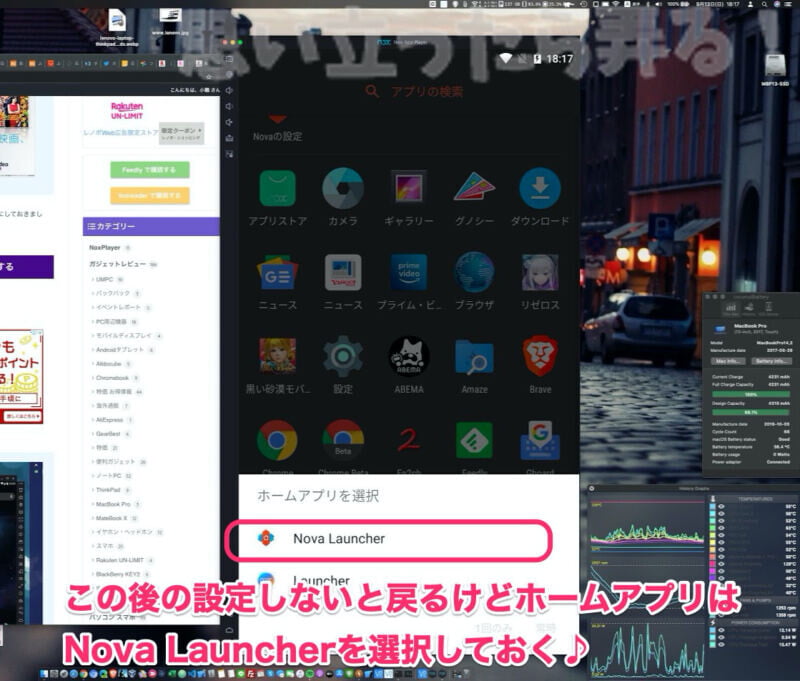This screenshot has height=681, width=800.
Task: Open the ガジェットレビュー category link
Action: [x=117, y=264]
